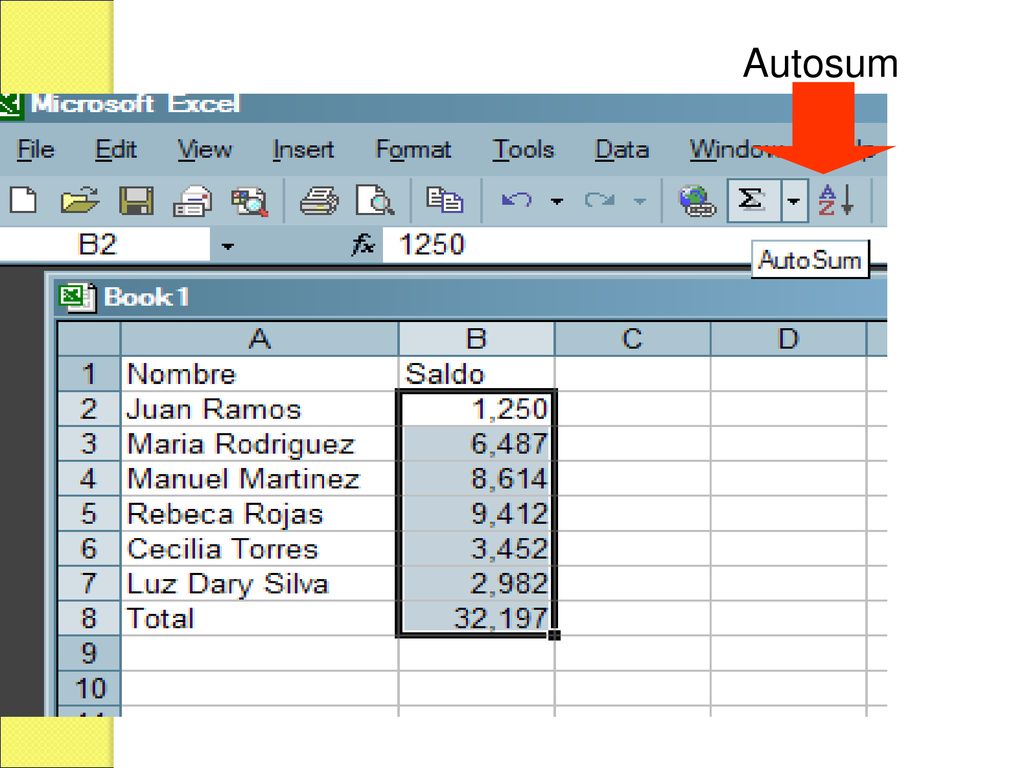1024x768 pixels.
Task: Click the cell containing 9,412
Action: (476, 513)
